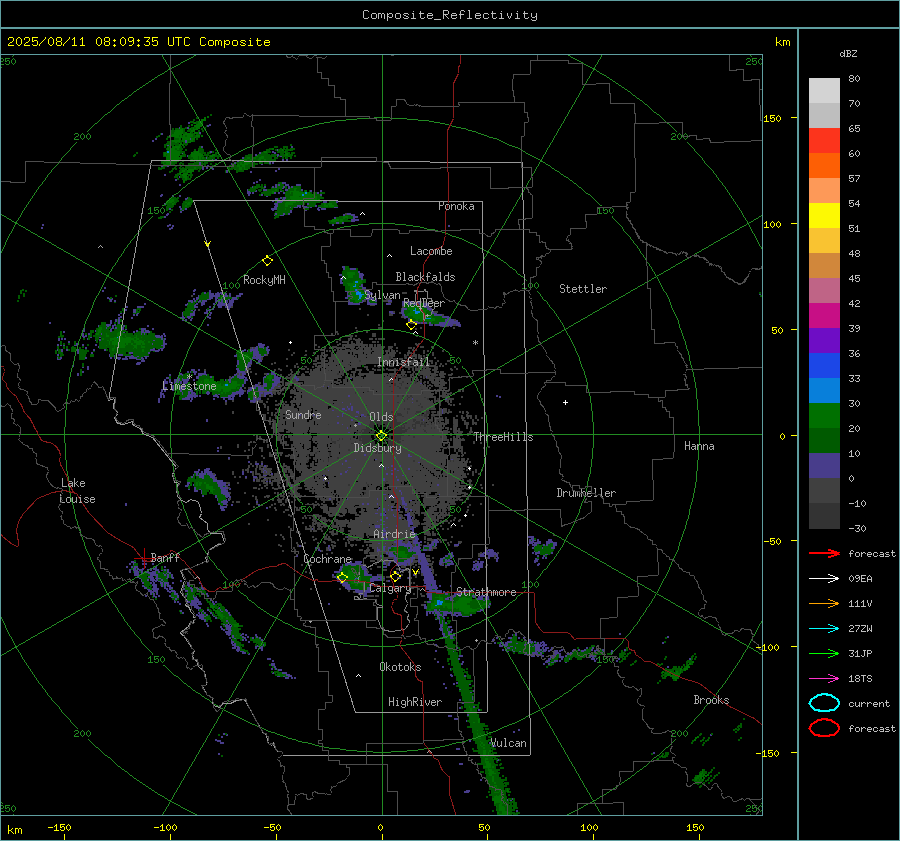The image size is (900, 841).
Task: Click the red forecast arrow in legend
Action: coord(824,553)
